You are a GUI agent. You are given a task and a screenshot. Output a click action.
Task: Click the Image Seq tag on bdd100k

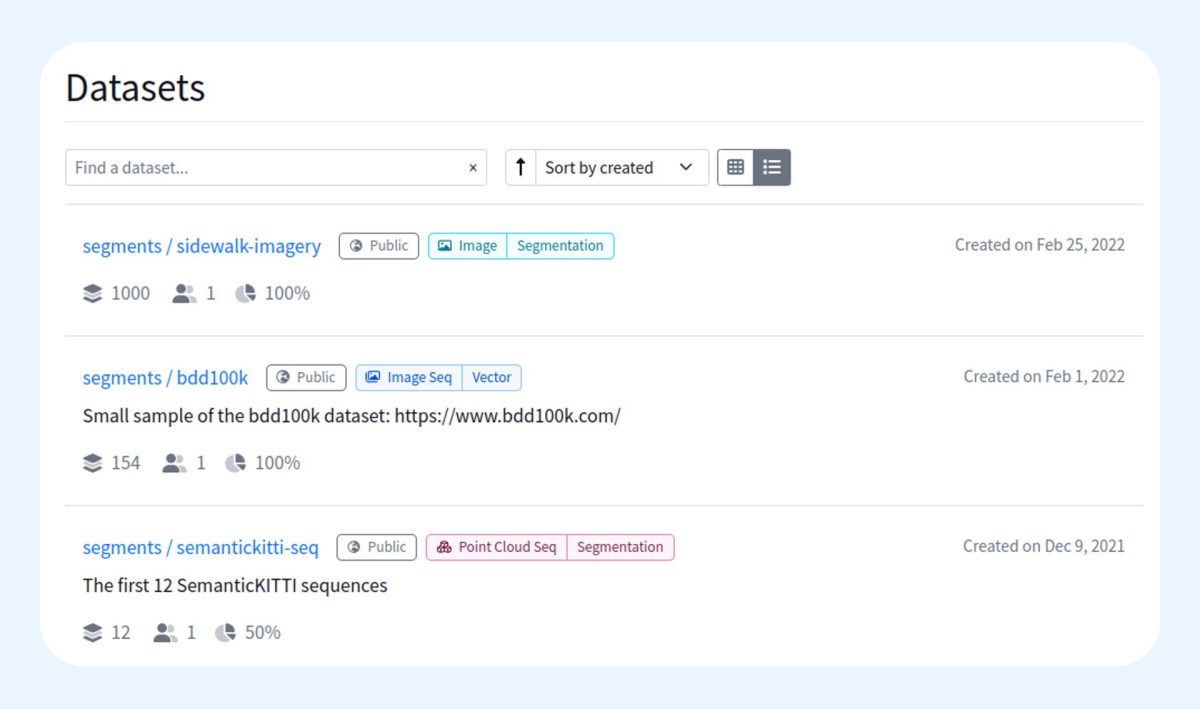409,378
